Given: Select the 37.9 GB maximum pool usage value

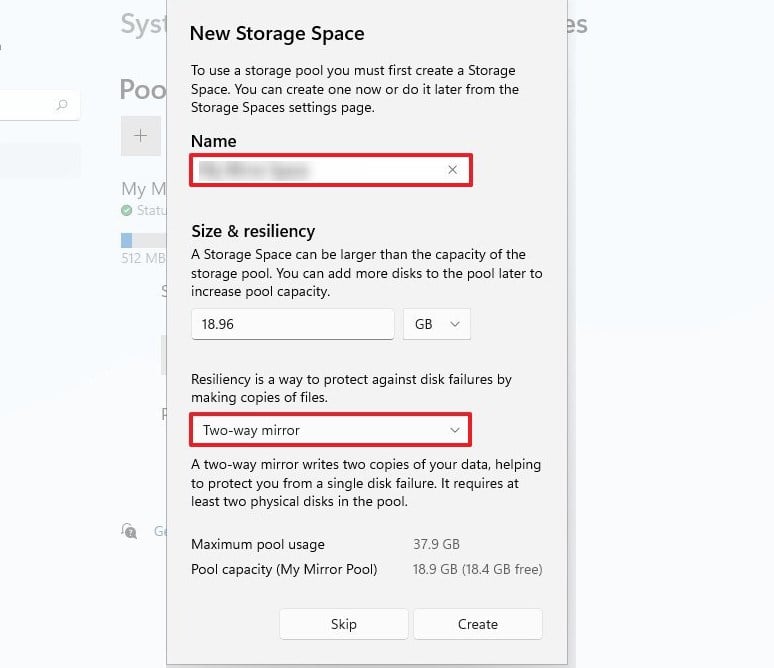Looking at the screenshot, I should click(436, 544).
